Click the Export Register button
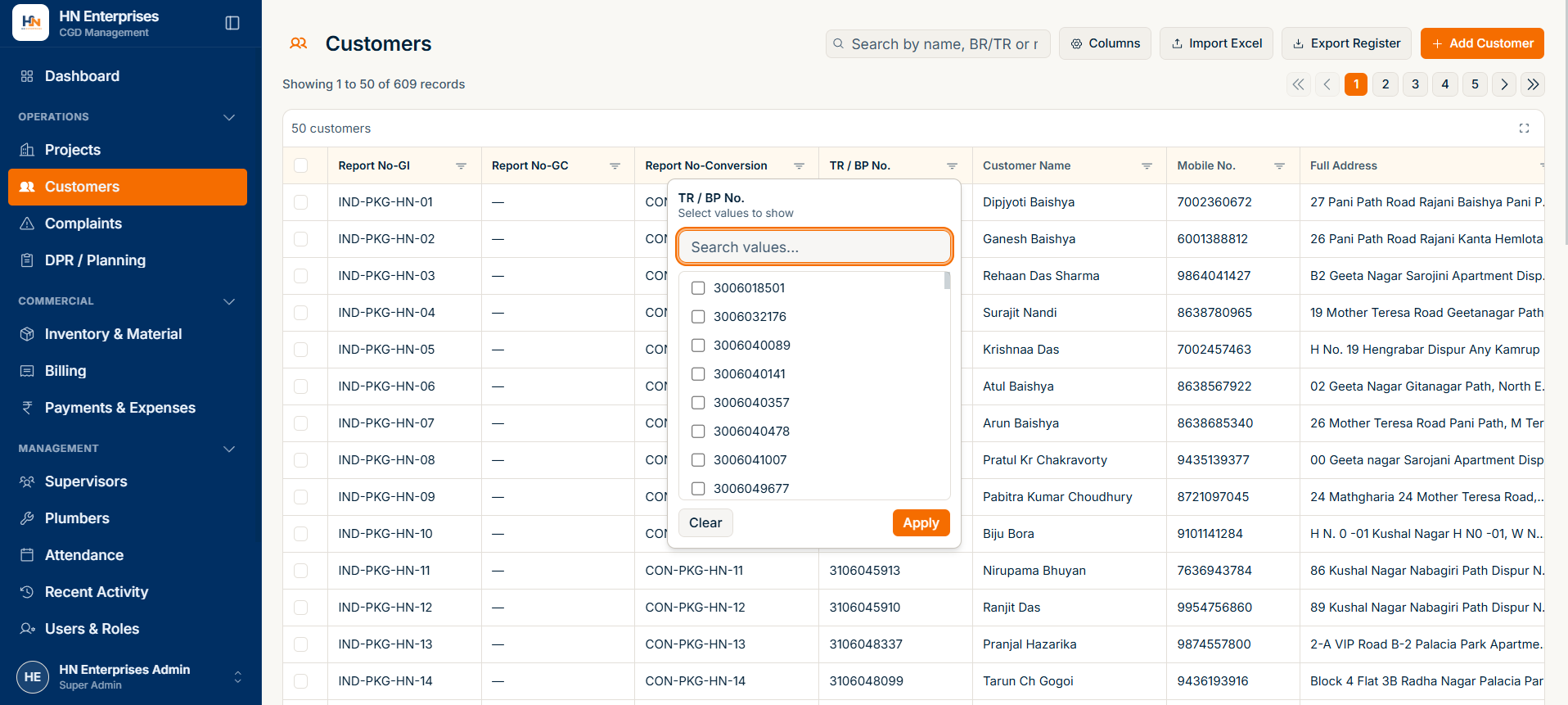This screenshot has width=1568, height=705. [x=1346, y=43]
